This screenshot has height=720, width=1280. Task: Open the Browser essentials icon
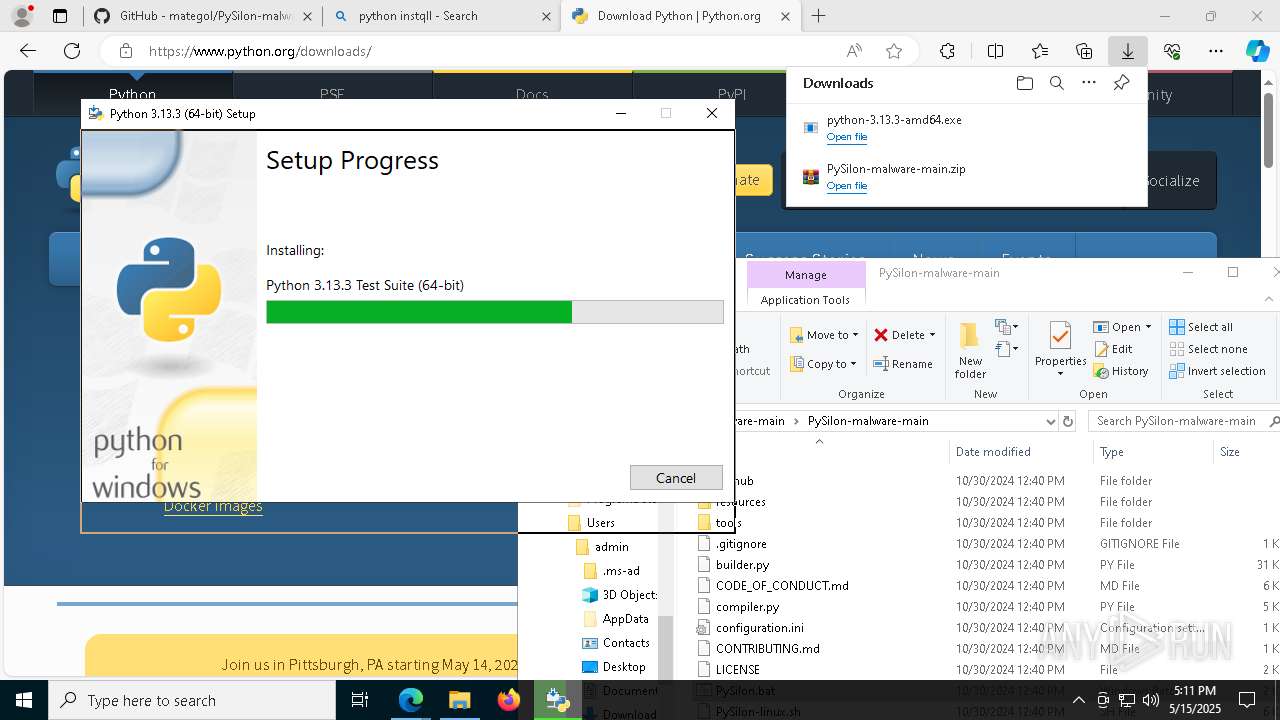tap(1172, 51)
